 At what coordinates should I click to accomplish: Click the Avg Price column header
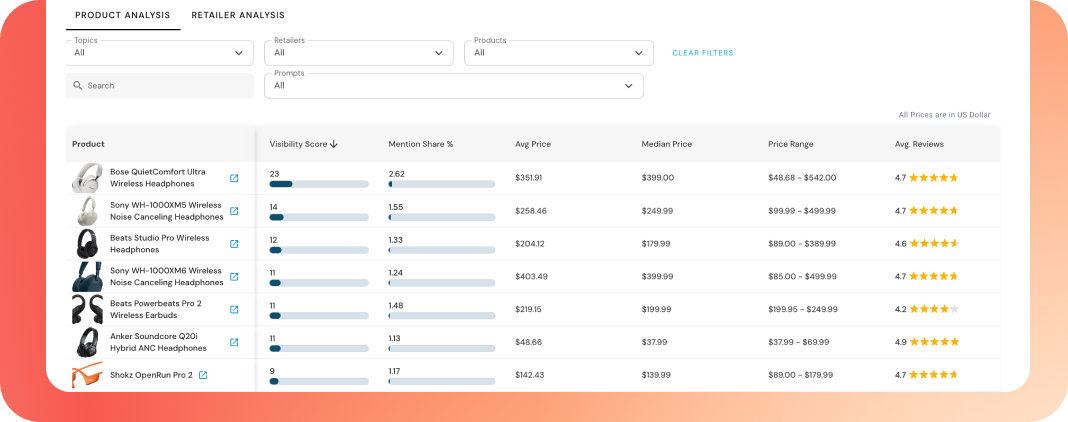coord(533,144)
